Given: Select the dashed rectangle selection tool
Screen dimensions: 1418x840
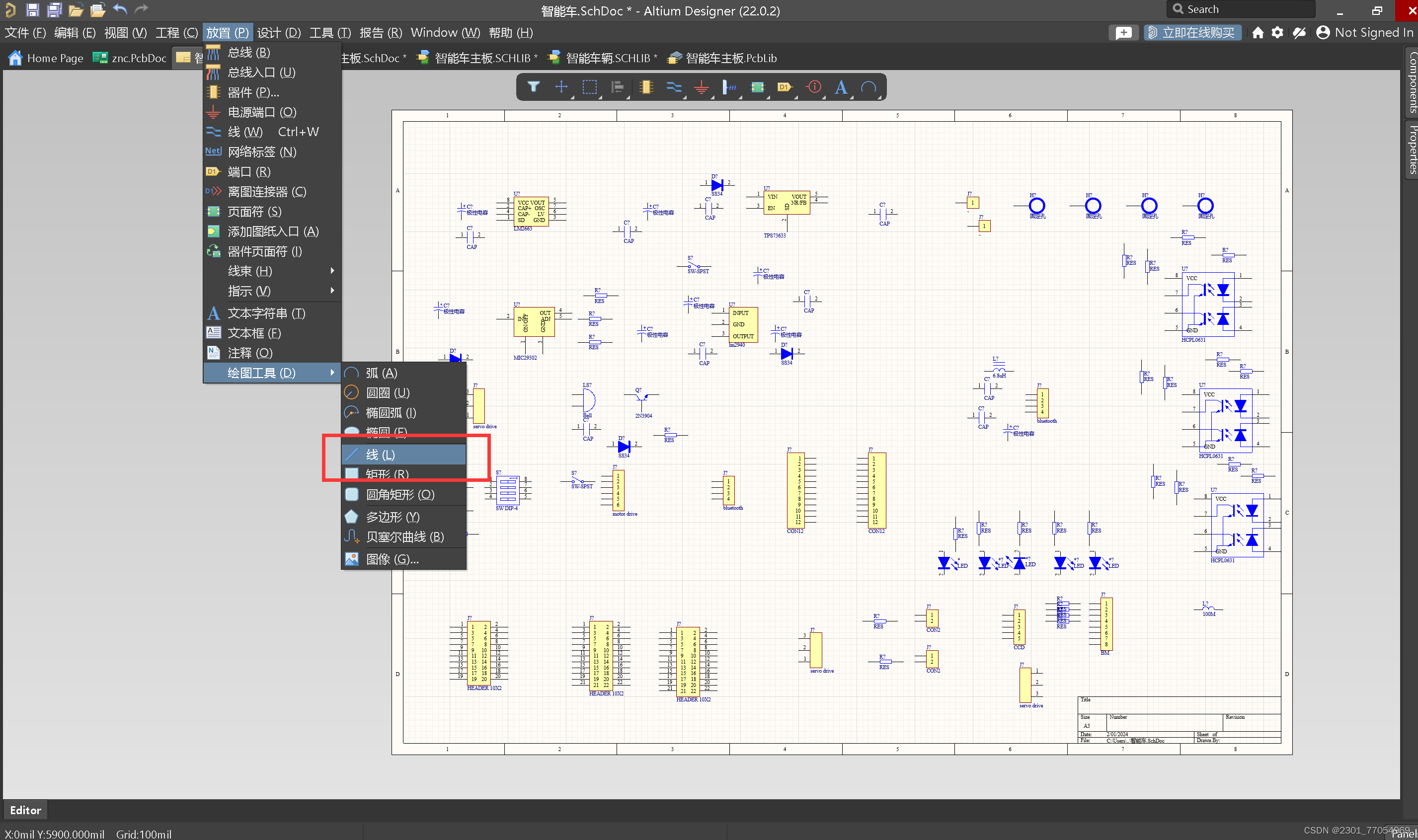Looking at the screenshot, I should pos(589,86).
